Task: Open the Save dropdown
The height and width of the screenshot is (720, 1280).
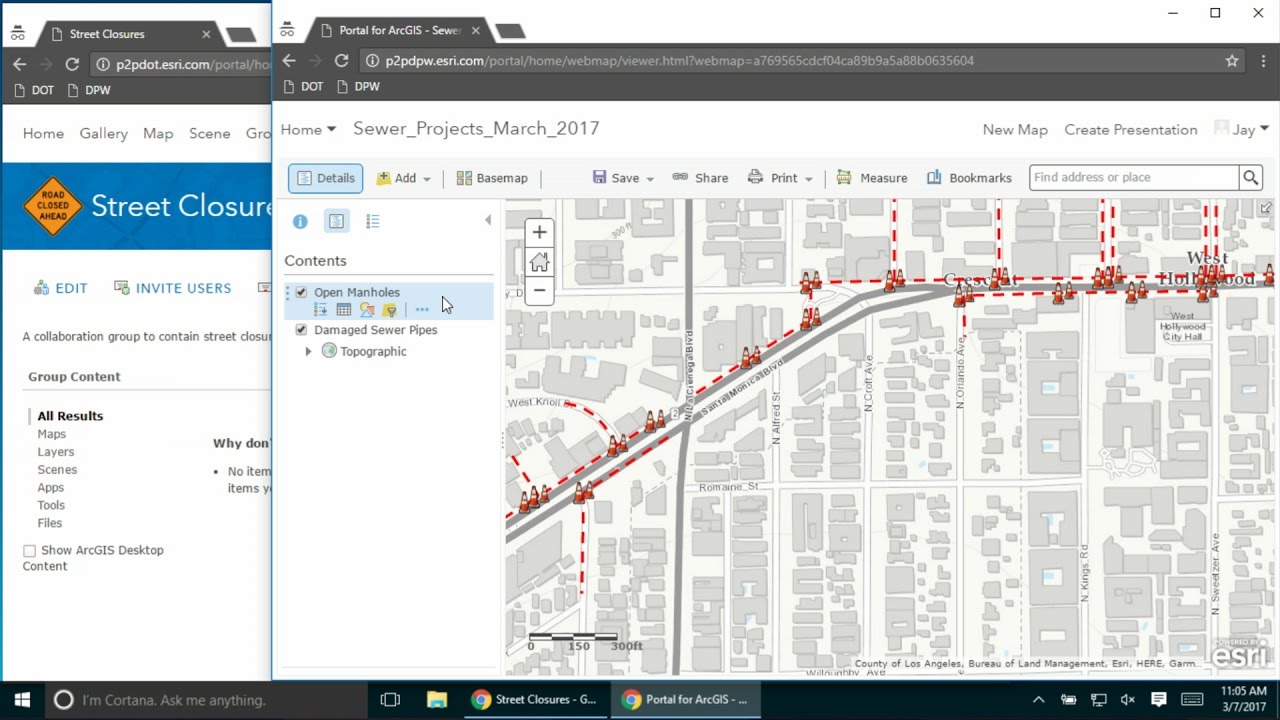Action: (623, 178)
